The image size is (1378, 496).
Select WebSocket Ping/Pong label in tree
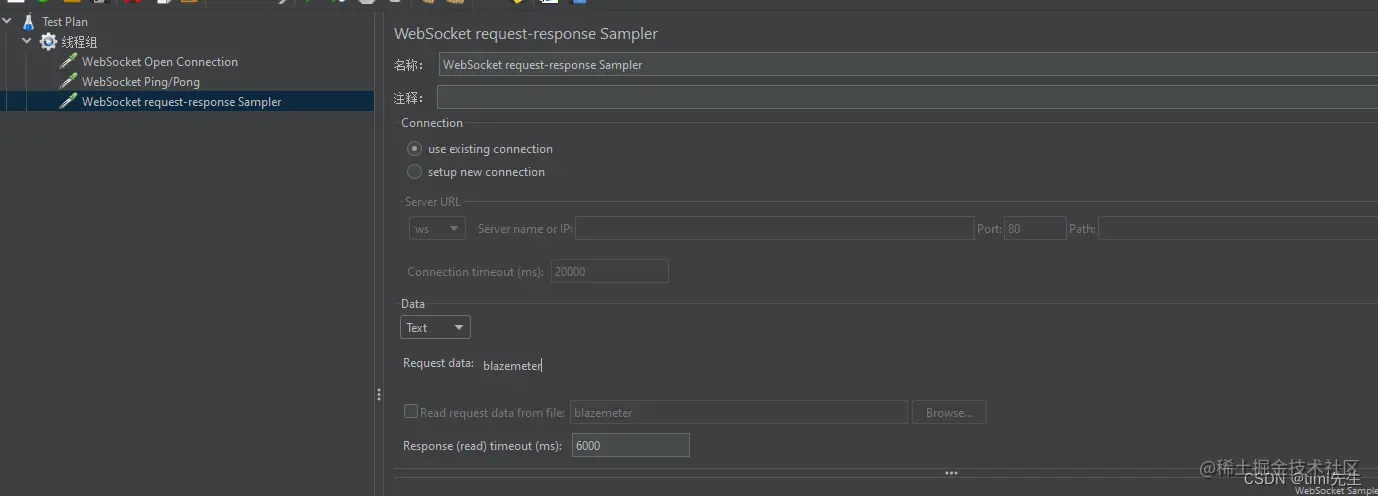pos(141,81)
